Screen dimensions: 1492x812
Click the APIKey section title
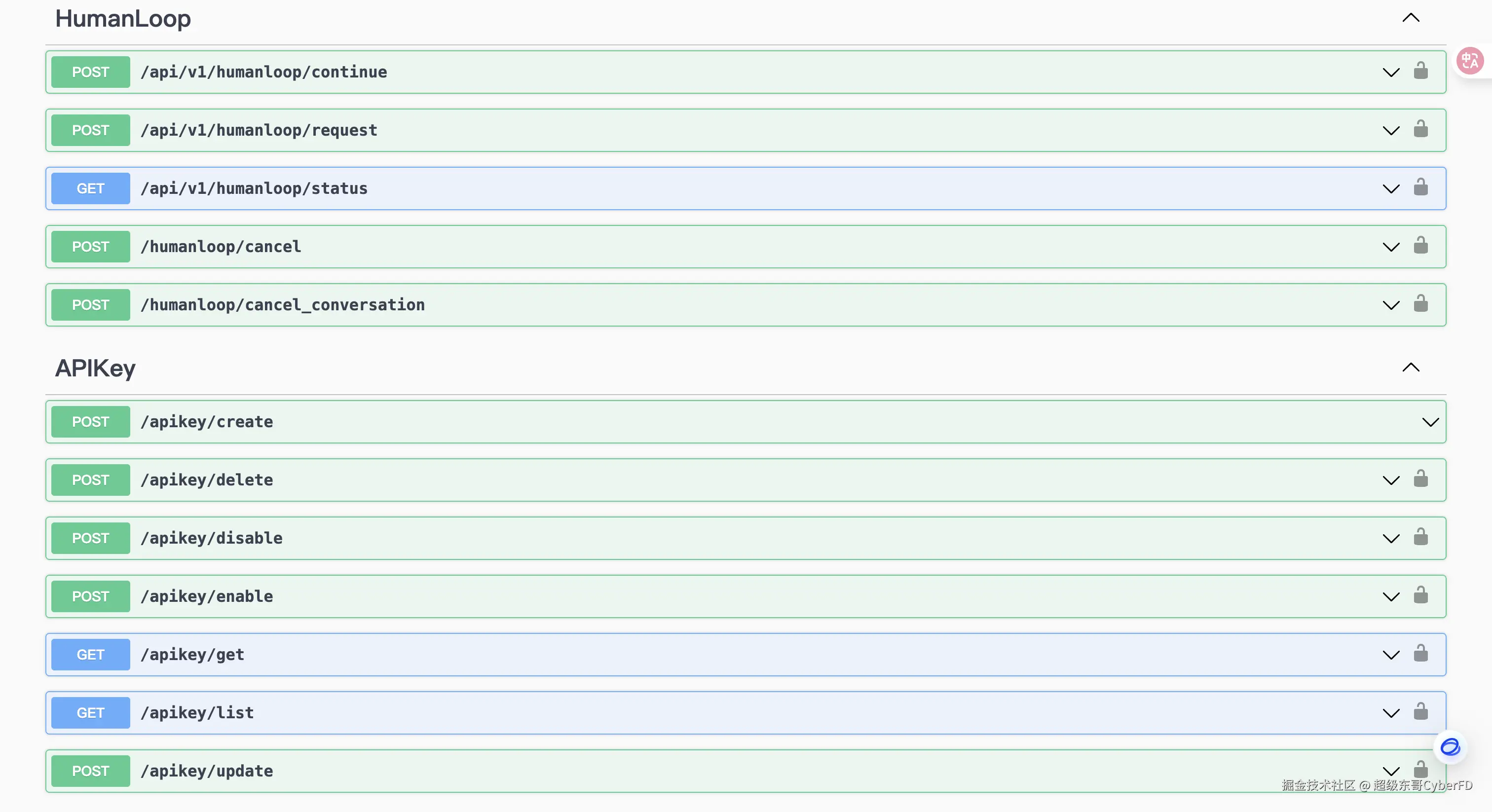pos(95,369)
